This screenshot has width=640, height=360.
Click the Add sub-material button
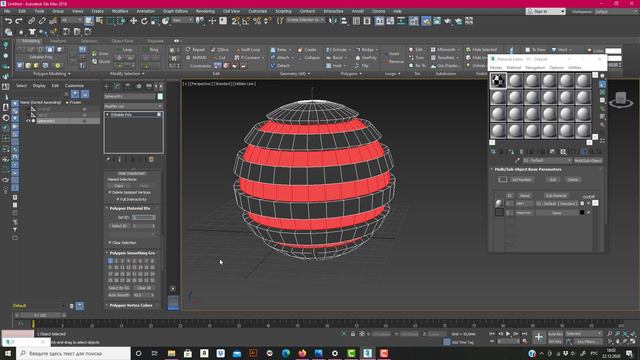(x=553, y=180)
